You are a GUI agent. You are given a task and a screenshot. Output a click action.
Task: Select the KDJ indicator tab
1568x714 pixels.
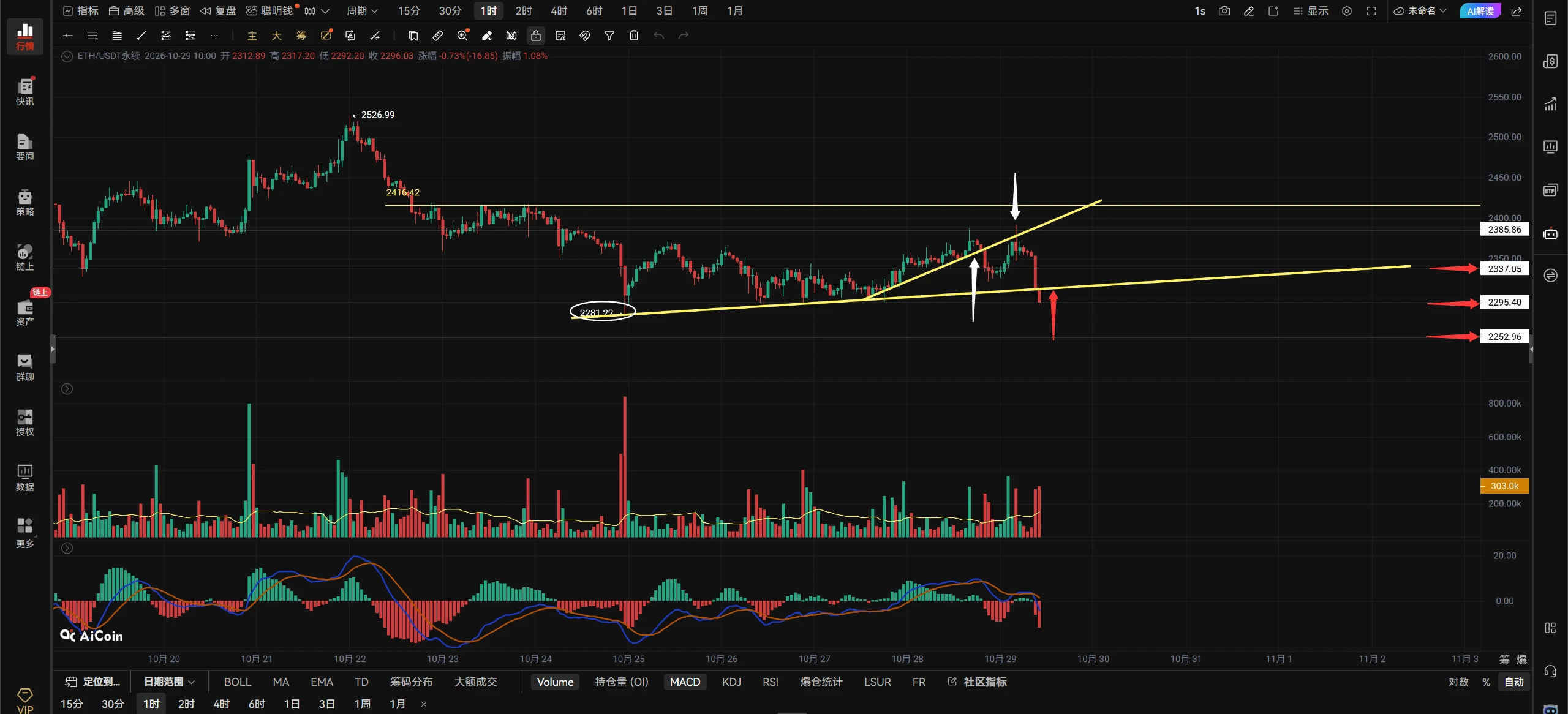pos(731,682)
